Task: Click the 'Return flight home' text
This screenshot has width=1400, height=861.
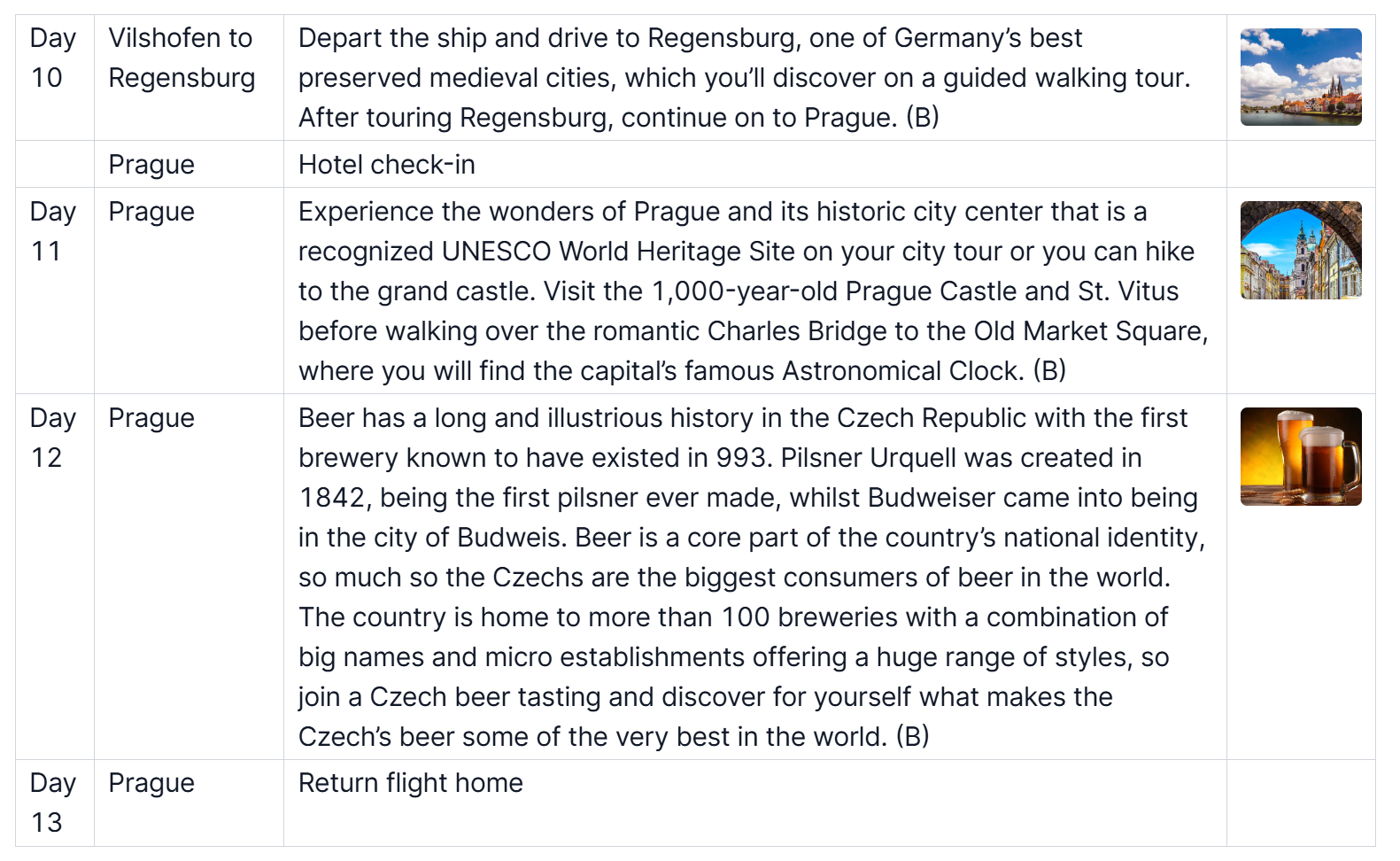Action: pos(410,783)
